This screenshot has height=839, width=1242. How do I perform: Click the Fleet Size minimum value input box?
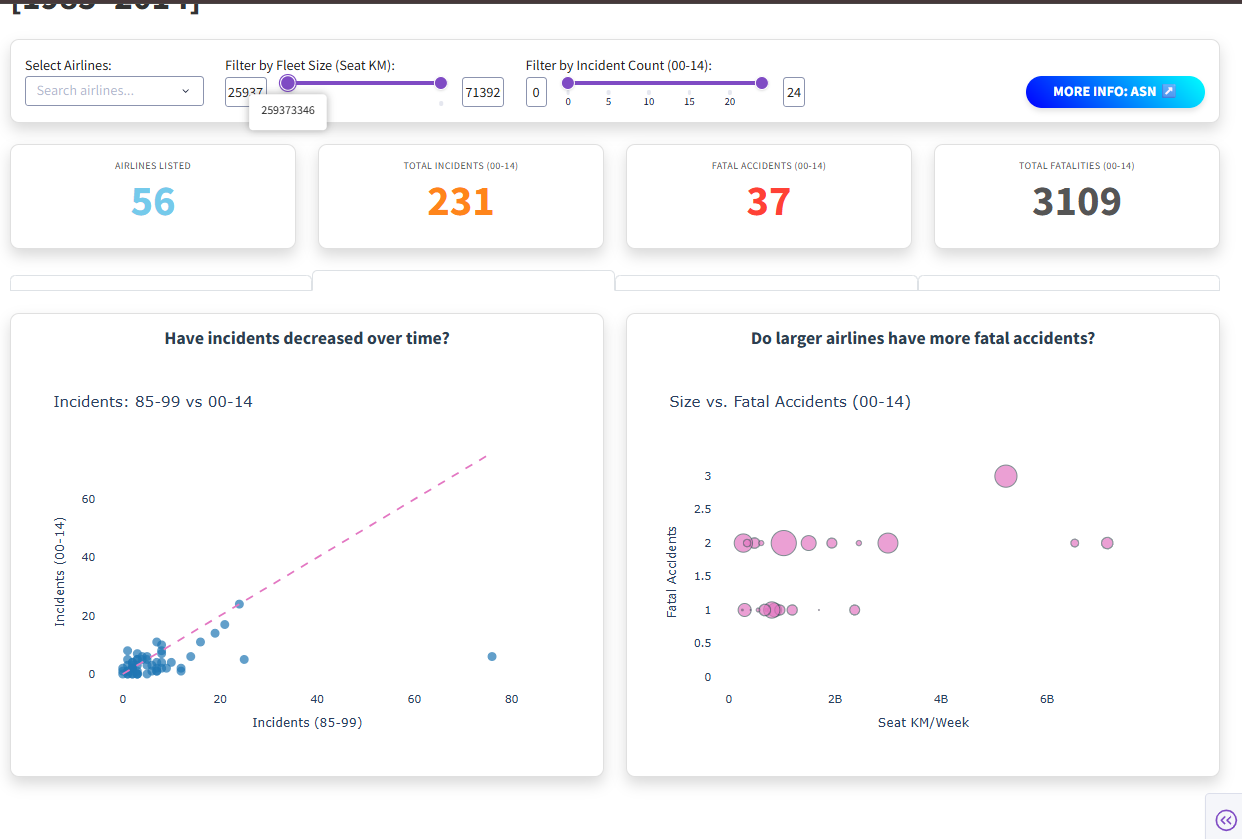pos(246,92)
